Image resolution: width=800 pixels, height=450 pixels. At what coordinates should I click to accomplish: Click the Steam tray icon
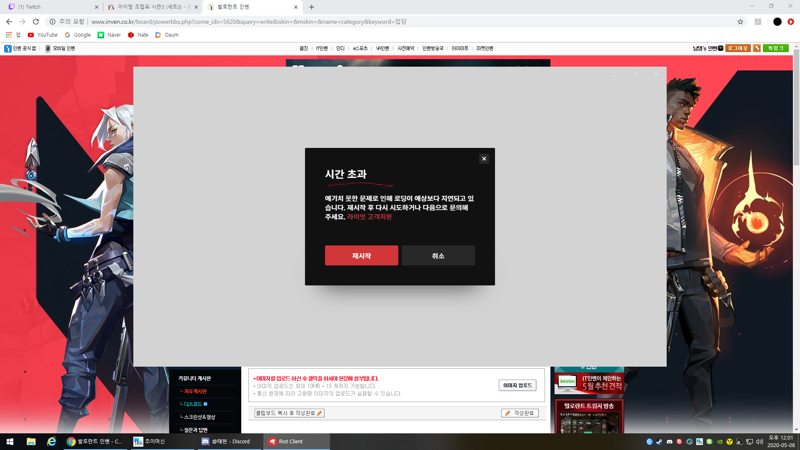pyautogui.click(x=659, y=442)
